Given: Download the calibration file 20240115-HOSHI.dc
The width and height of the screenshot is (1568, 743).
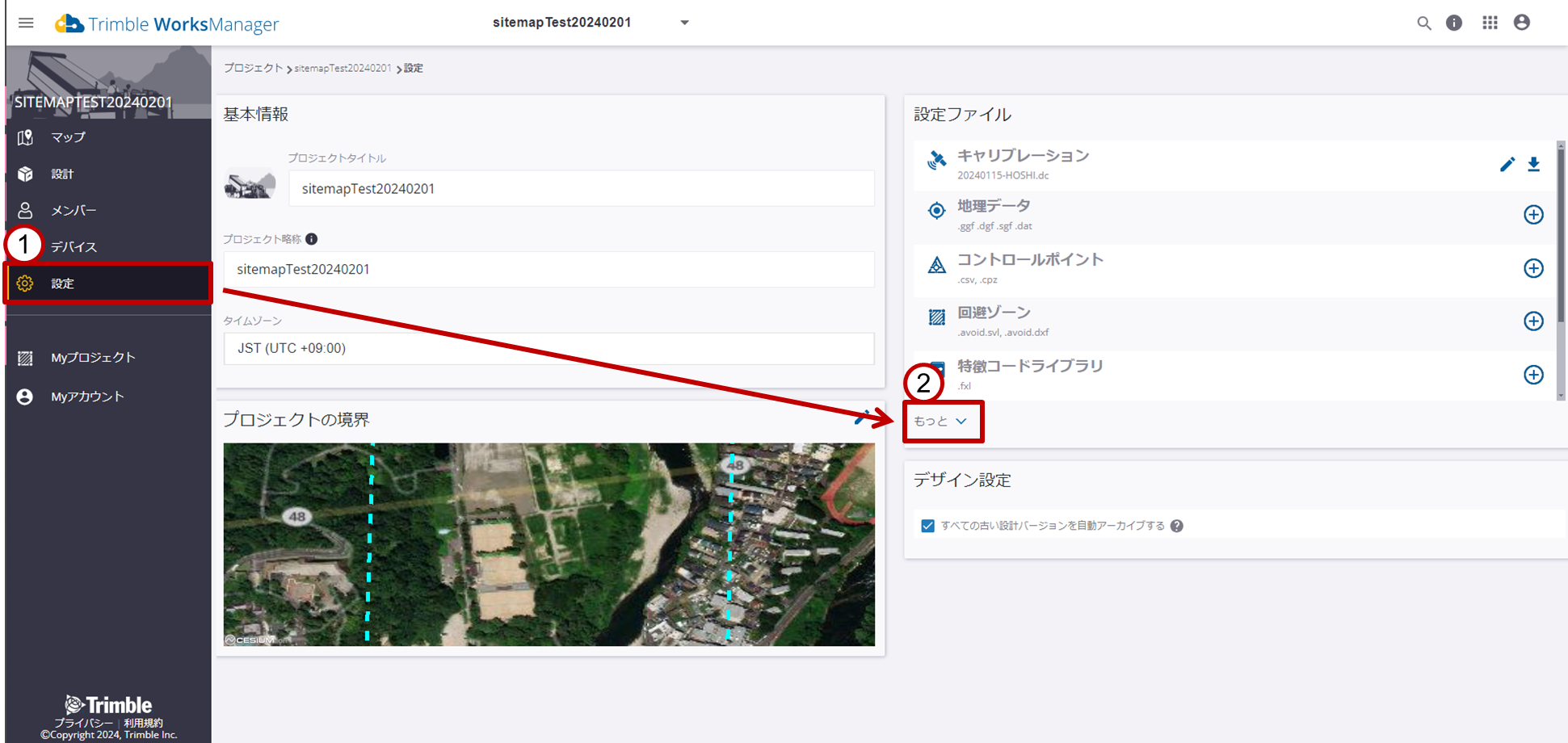Looking at the screenshot, I should pyautogui.click(x=1533, y=165).
